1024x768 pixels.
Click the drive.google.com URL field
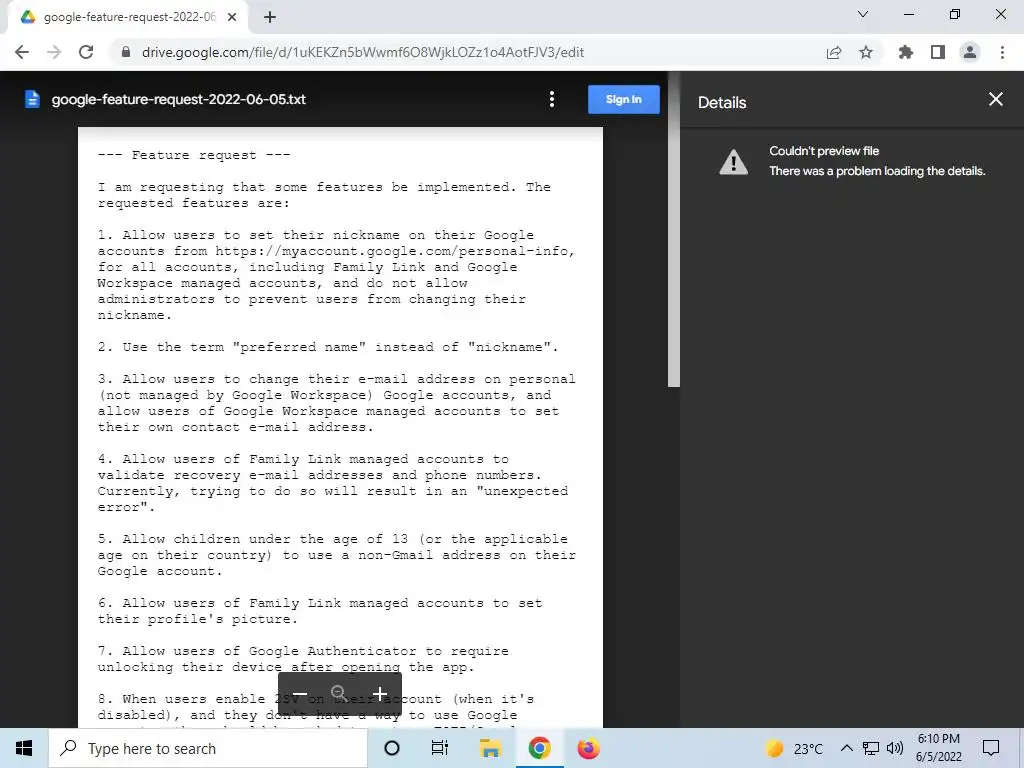point(362,52)
